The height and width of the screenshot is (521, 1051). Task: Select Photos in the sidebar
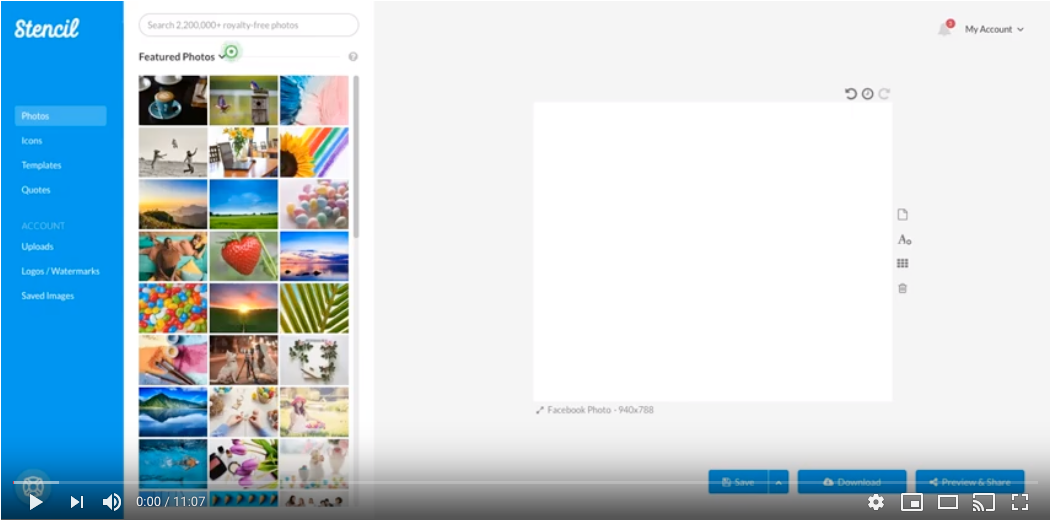[x=60, y=116]
